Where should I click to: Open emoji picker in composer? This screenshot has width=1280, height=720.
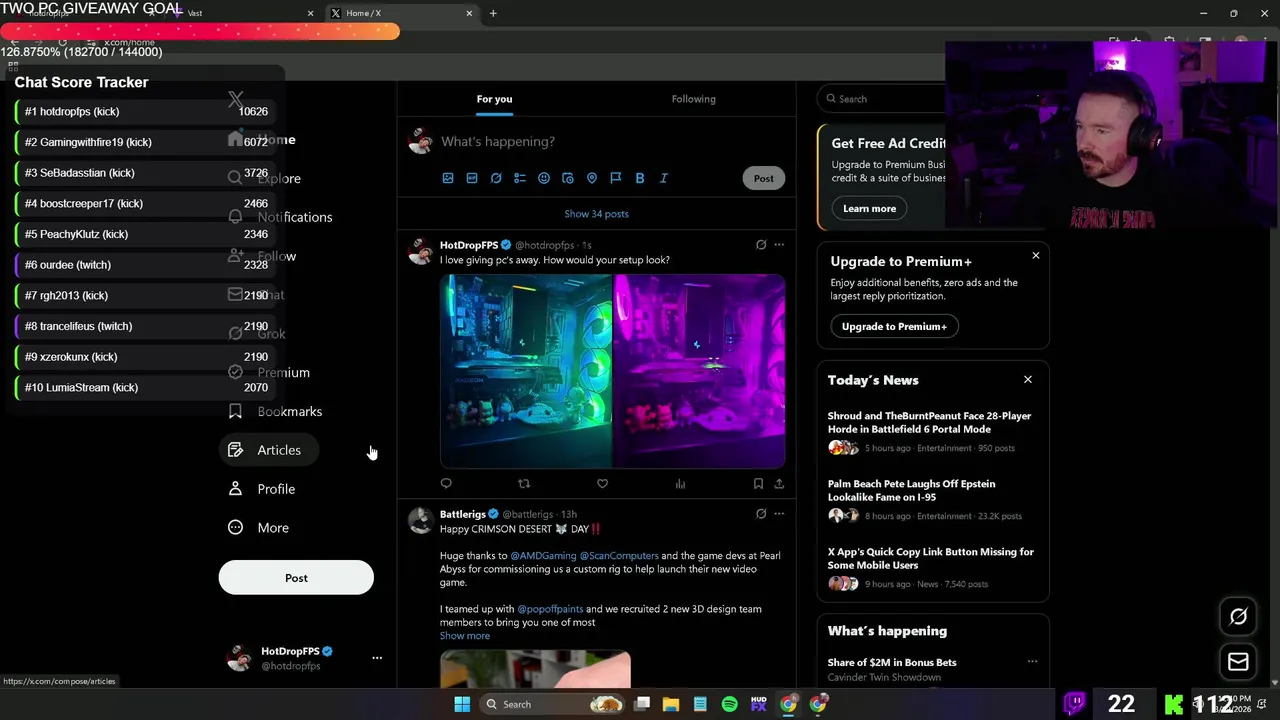coord(544,178)
